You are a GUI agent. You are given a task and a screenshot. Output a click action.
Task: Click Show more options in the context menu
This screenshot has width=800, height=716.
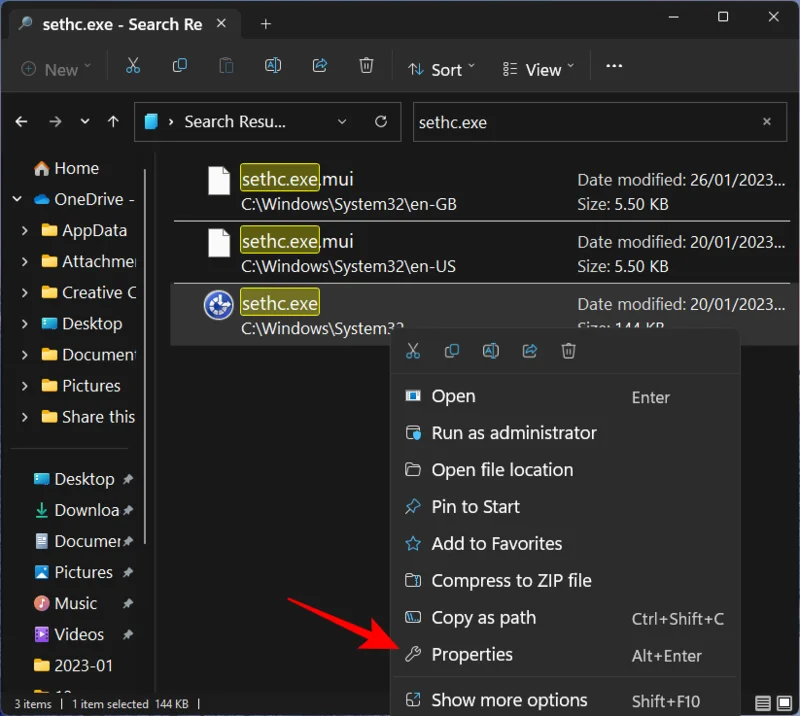tap(510, 699)
